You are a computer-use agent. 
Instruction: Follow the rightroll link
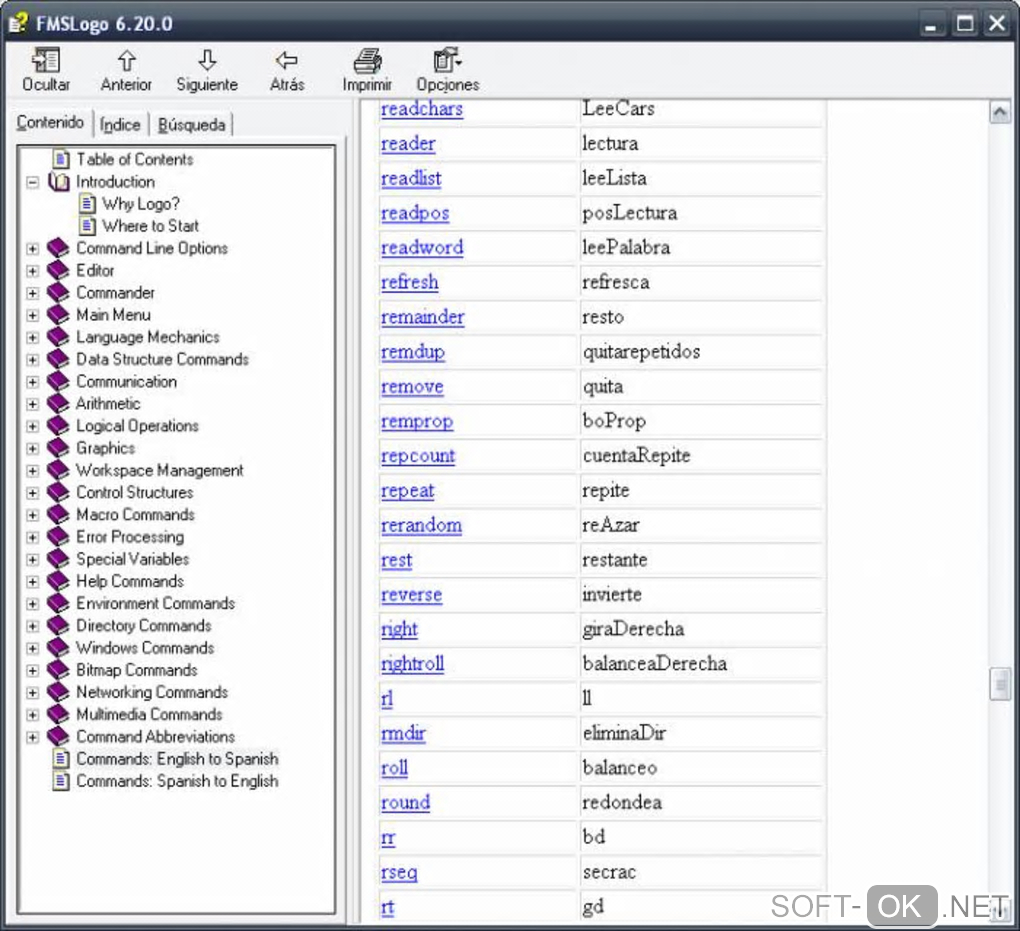(412, 664)
